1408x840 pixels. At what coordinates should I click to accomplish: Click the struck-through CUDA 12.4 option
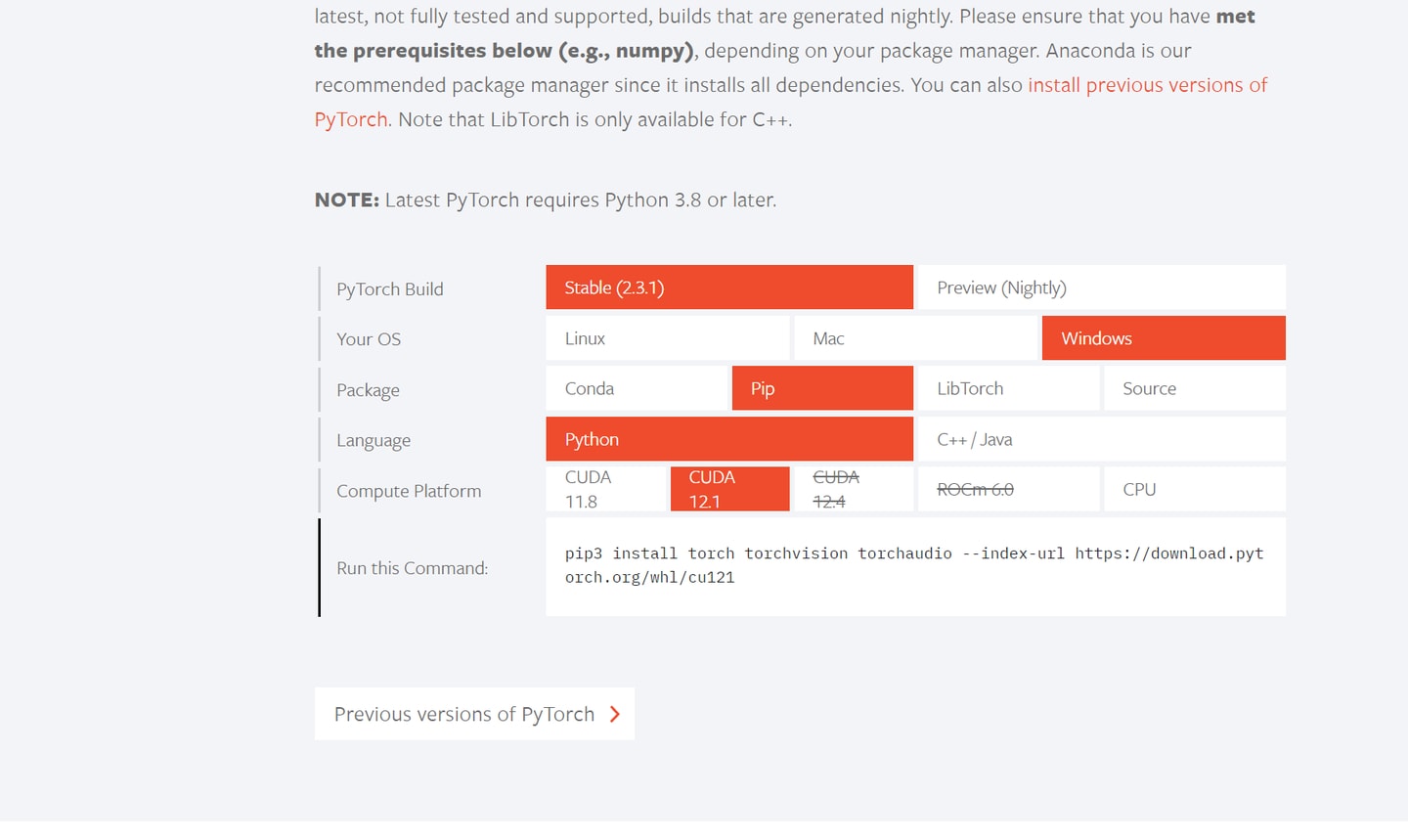coord(854,489)
